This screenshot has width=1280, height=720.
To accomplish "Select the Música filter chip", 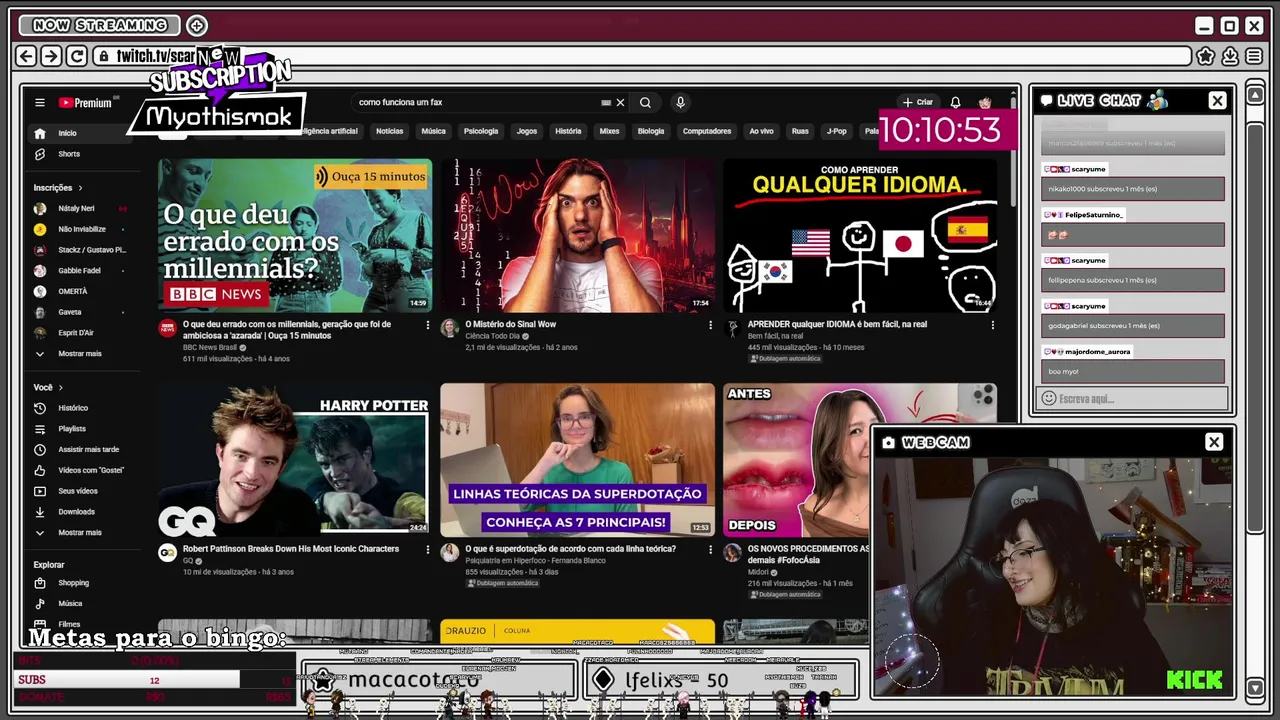I will pos(433,131).
